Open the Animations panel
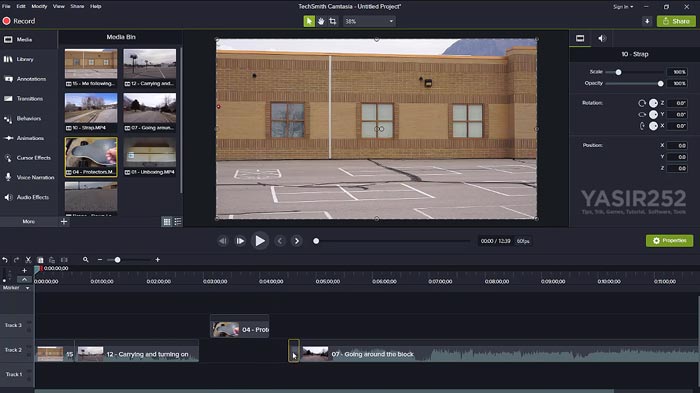Viewport: 700px width, 393px height. coord(29,138)
